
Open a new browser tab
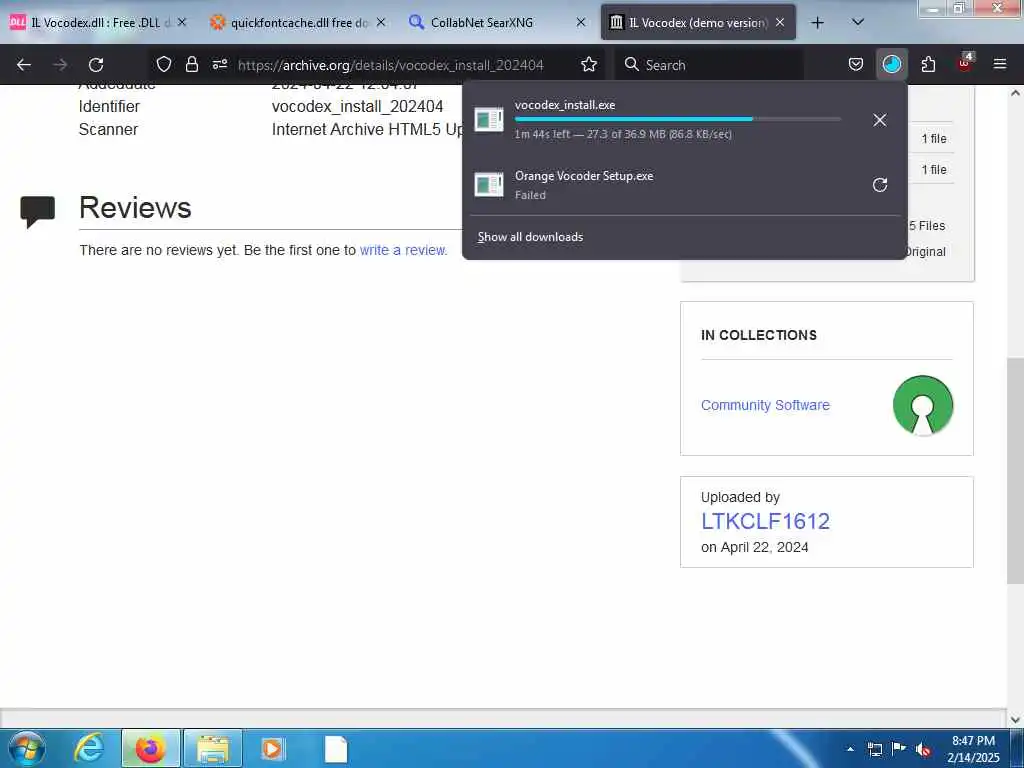tap(817, 22)
